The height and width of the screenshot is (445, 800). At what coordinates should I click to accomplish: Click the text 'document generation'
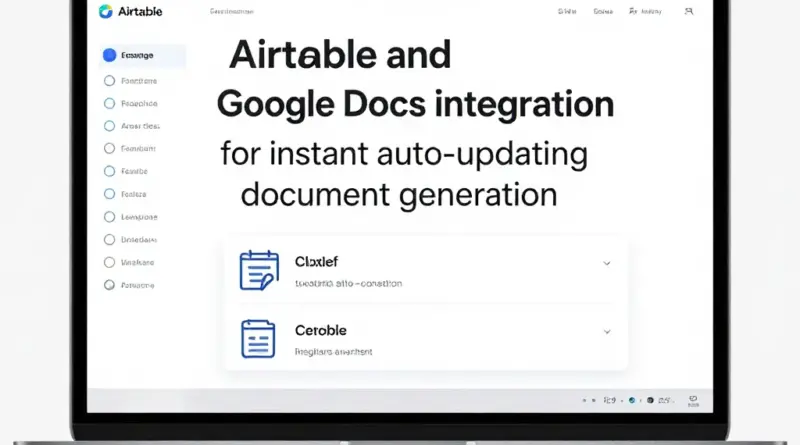pos(399,194)
